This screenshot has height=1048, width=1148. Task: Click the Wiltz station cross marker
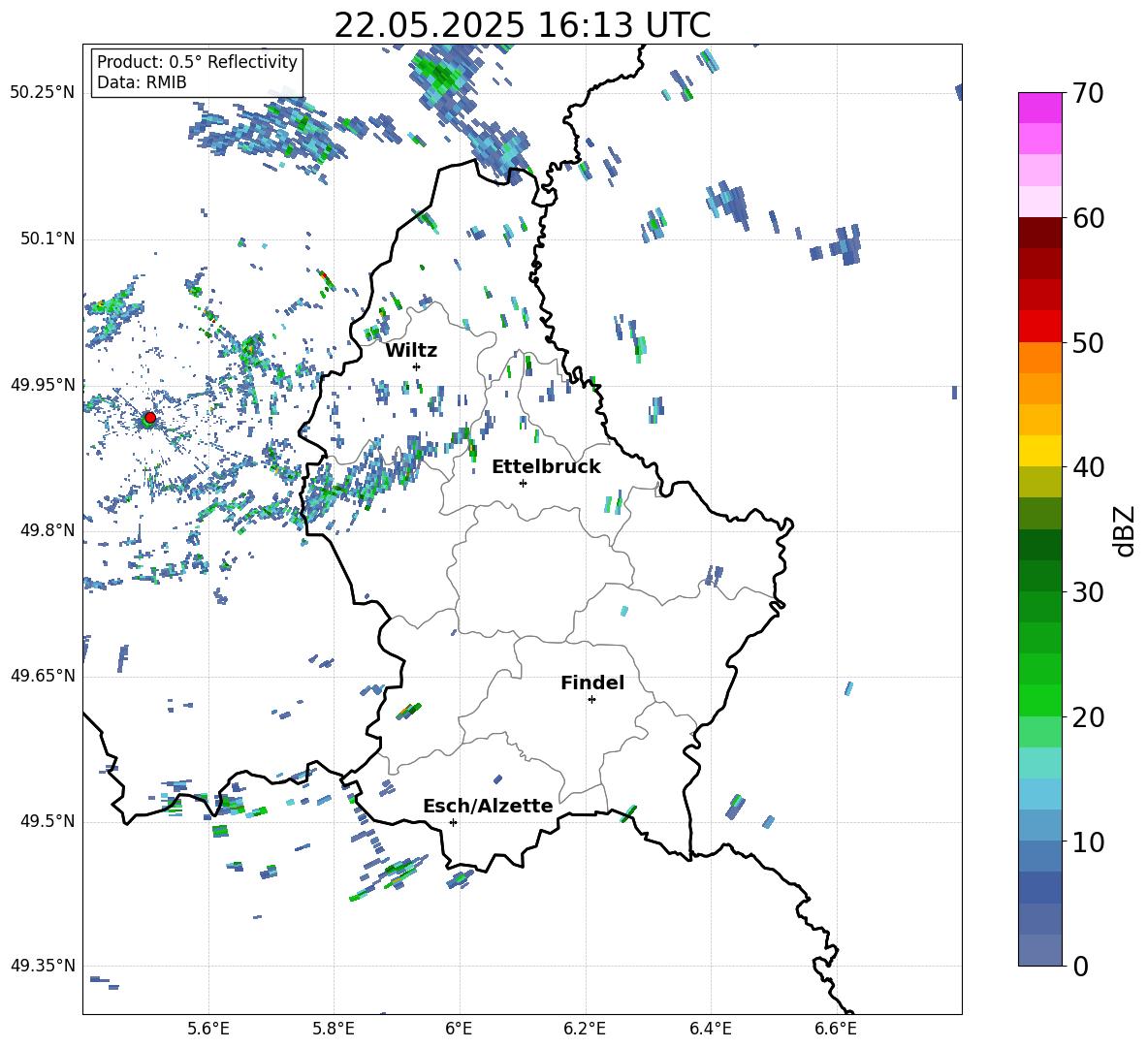tap(417, 366)
